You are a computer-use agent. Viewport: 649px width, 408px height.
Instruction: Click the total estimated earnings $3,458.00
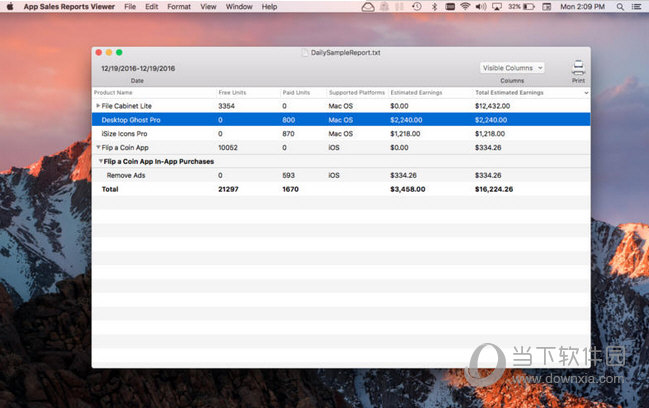click(x=408, y=189)
